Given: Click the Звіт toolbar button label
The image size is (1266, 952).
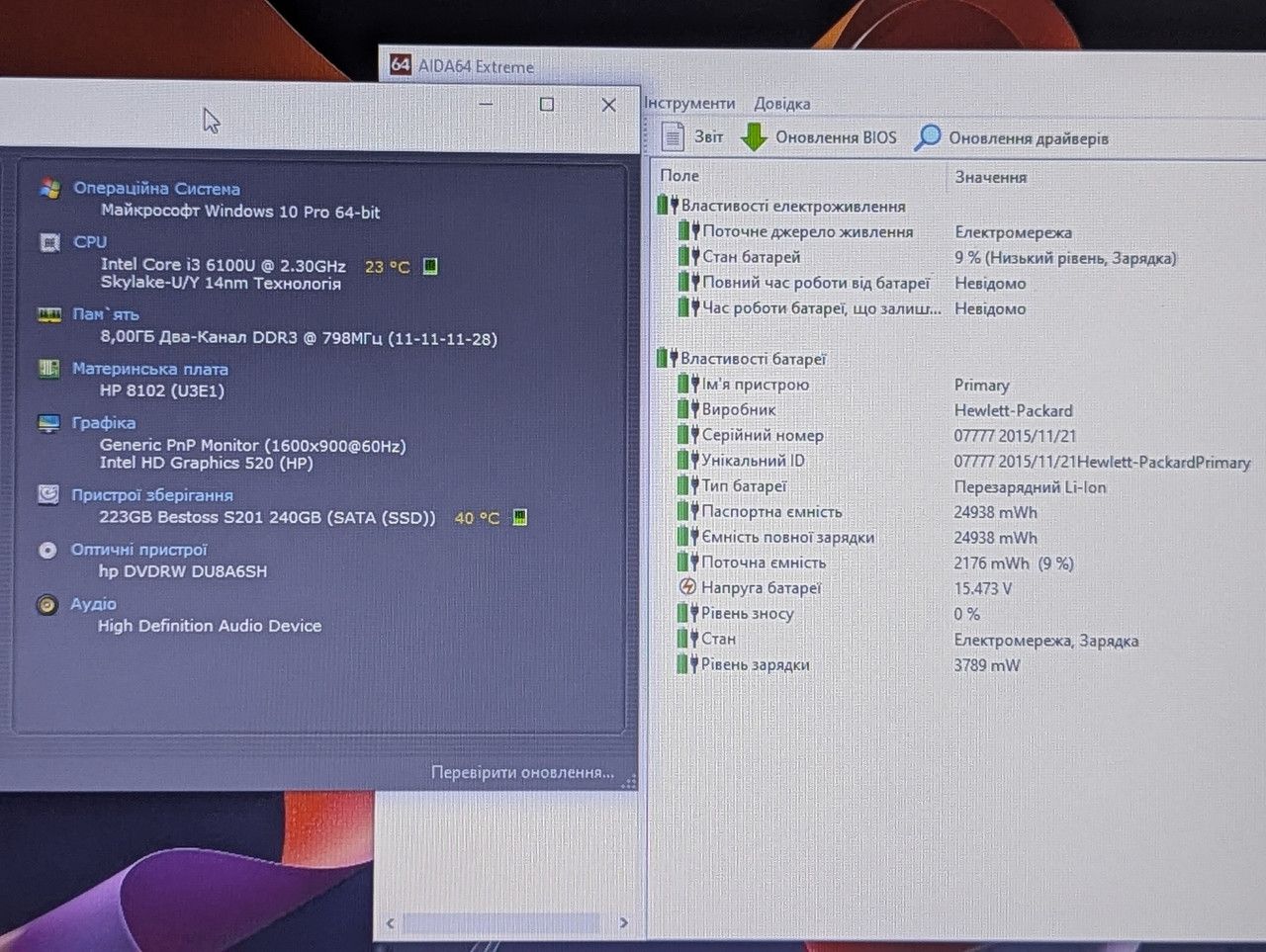Looking at the screenshot, I should (708, 136).
